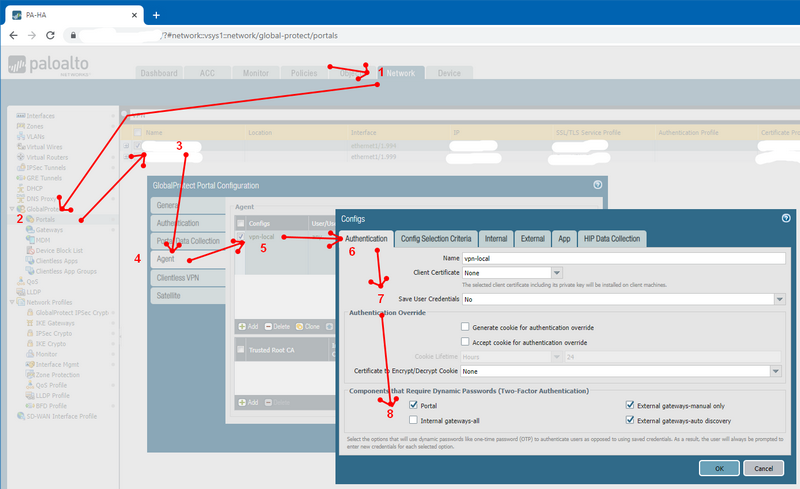Click the IKE Gateways icon
This screenshot has width=800, height=489.
pos(30,323)
